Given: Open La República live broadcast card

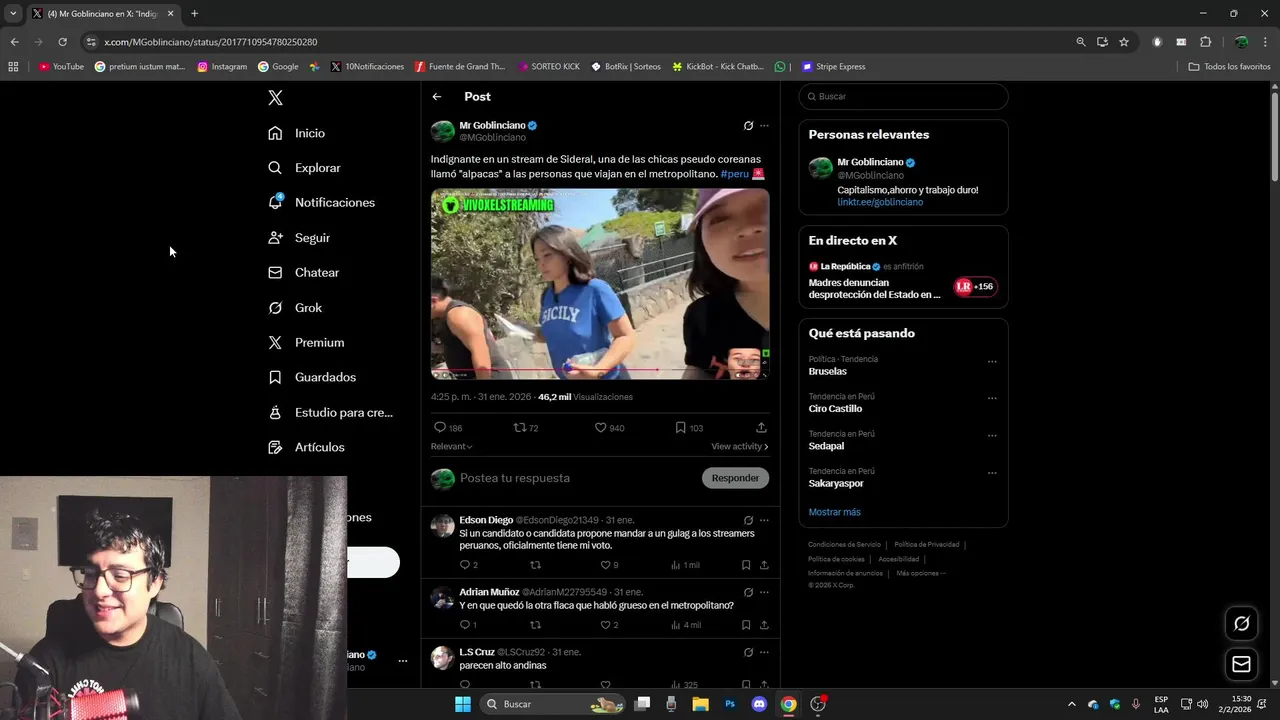Looking at the screenshot, I should pos(903,281).
